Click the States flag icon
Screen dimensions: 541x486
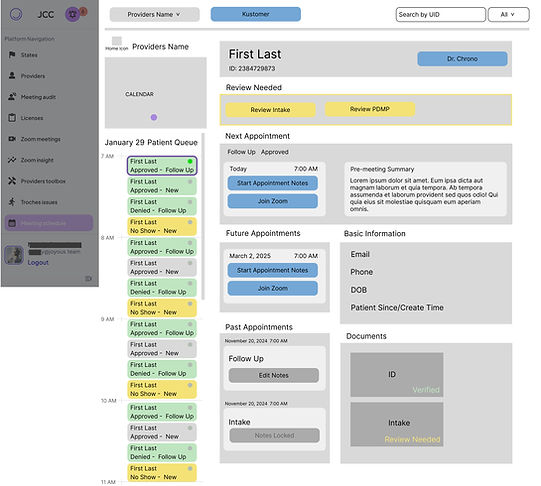point(12,54)
